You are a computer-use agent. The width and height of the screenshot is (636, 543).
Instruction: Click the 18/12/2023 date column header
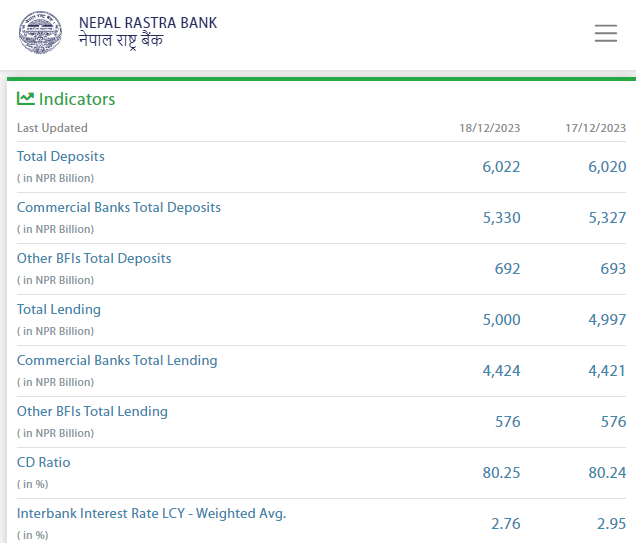(490, 128)
